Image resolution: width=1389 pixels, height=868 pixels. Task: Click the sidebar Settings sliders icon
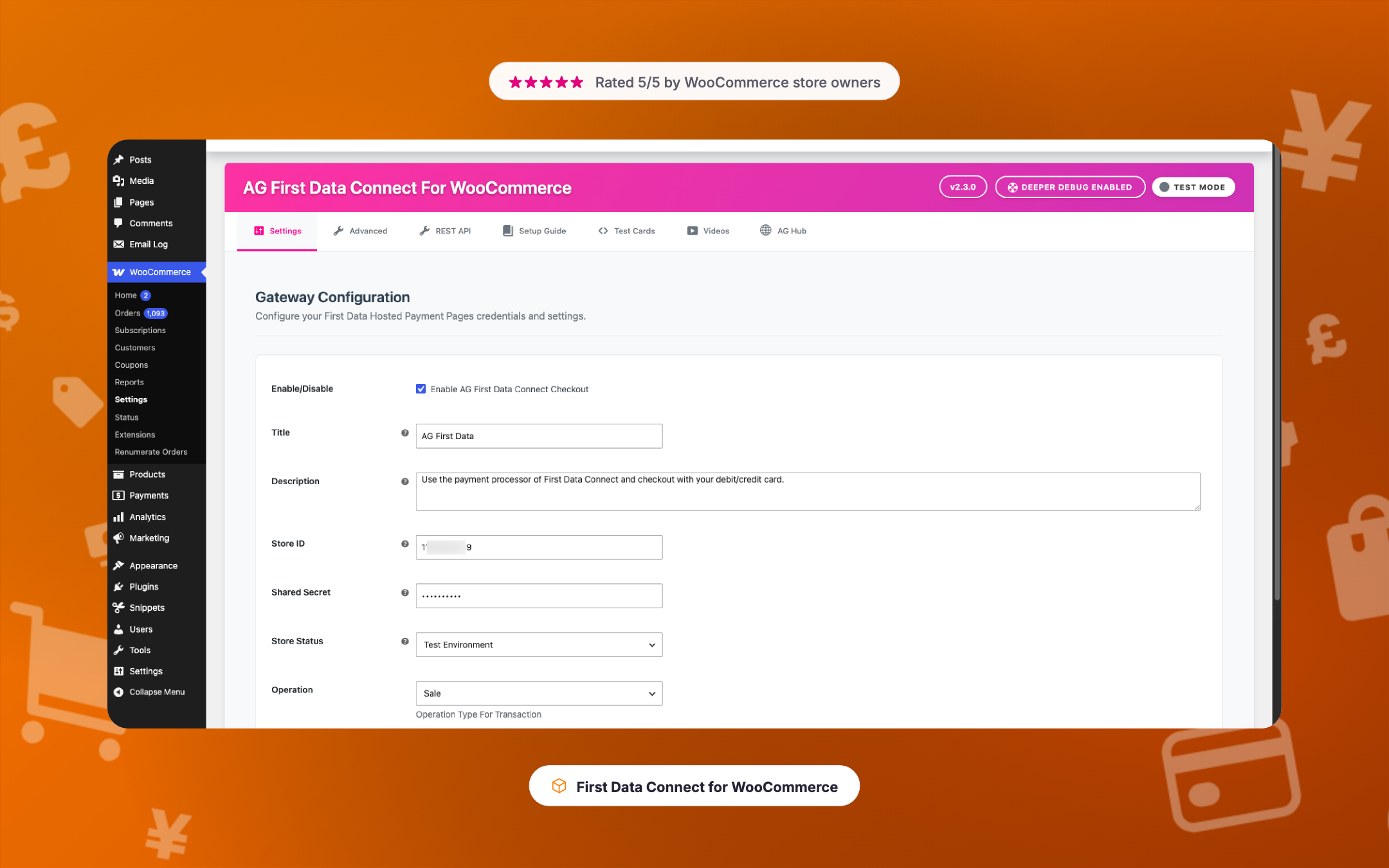[x=118, y=671]
